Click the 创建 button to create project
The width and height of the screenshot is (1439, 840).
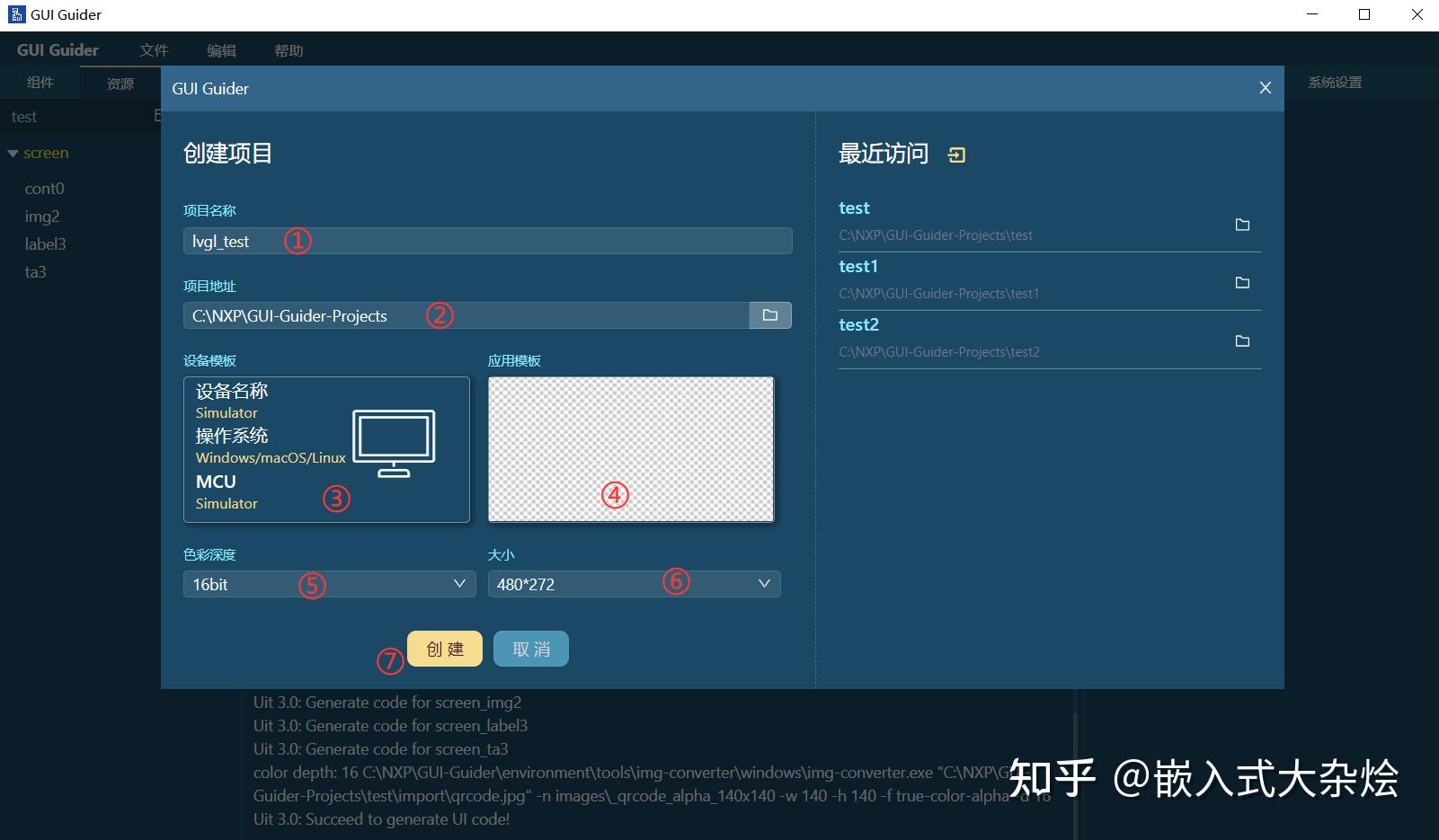tap(444, 648)
